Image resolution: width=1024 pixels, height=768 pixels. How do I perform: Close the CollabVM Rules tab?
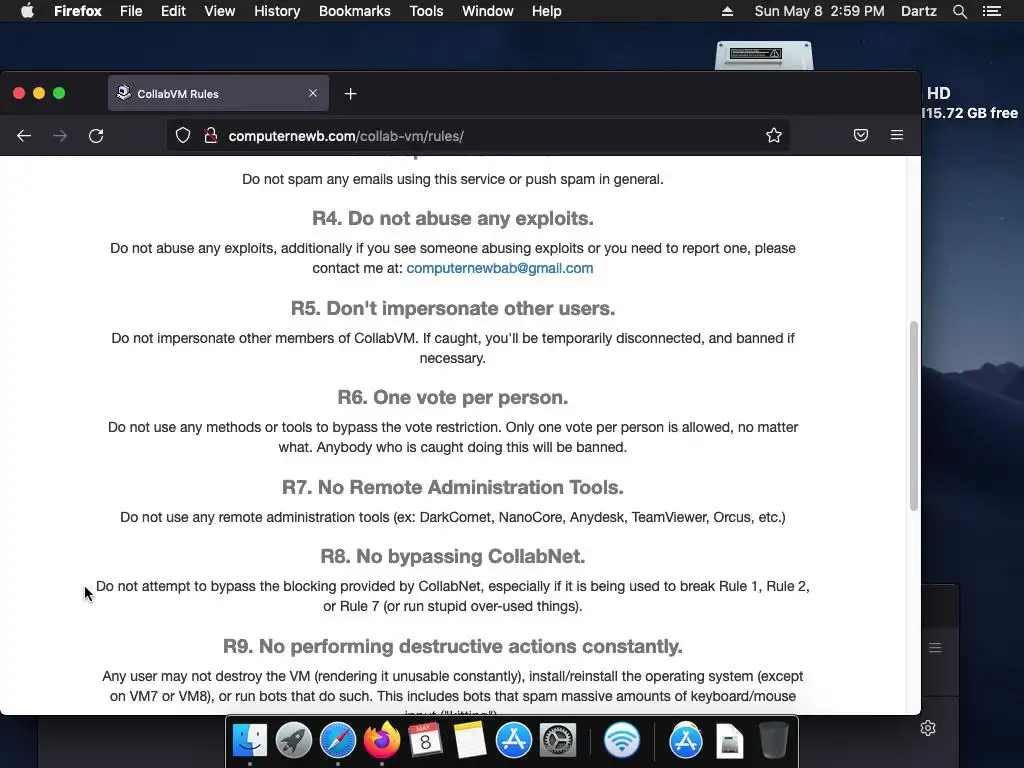coord(313,93)
